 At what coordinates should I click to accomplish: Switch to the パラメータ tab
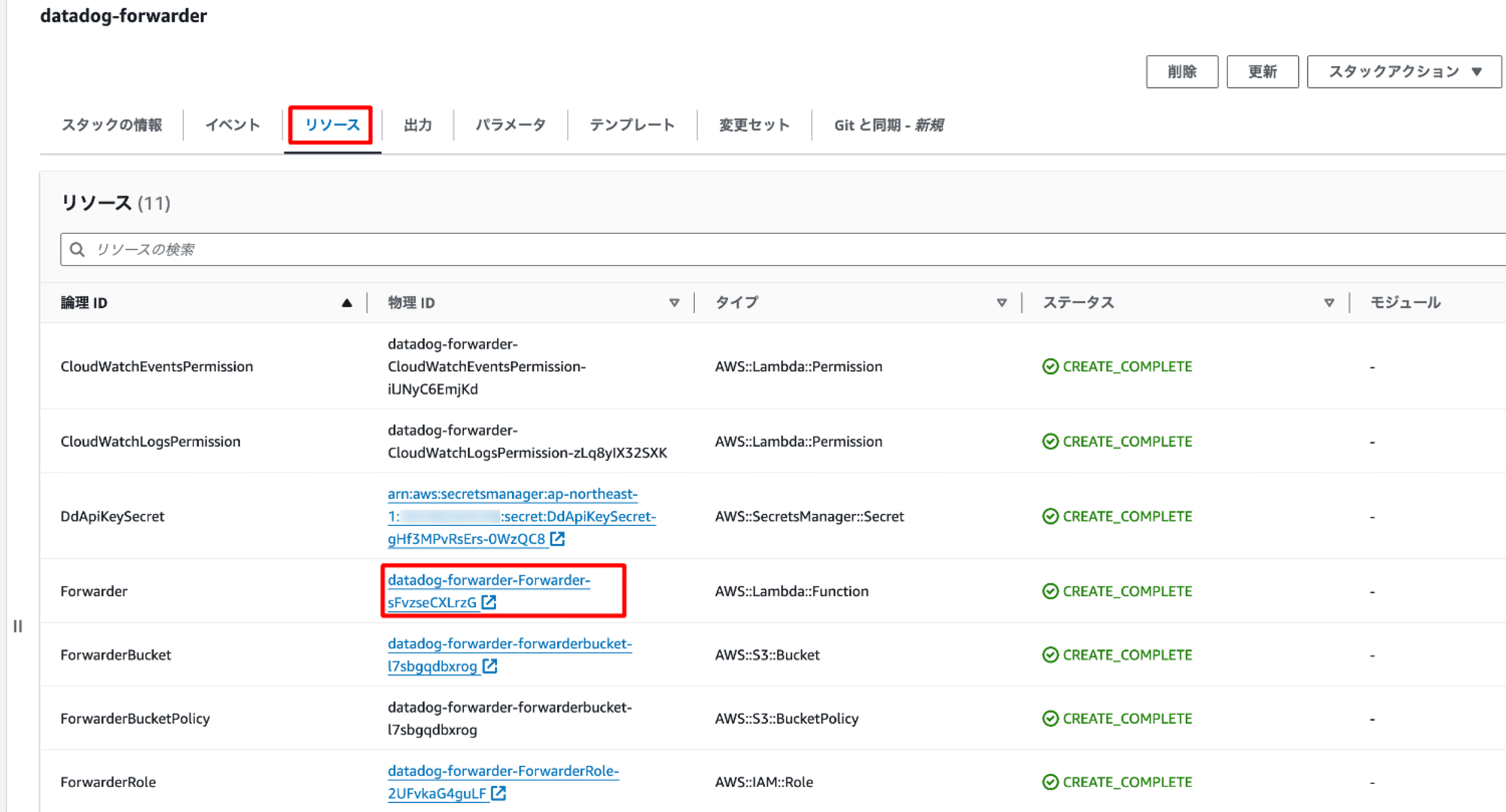[511, 125]
